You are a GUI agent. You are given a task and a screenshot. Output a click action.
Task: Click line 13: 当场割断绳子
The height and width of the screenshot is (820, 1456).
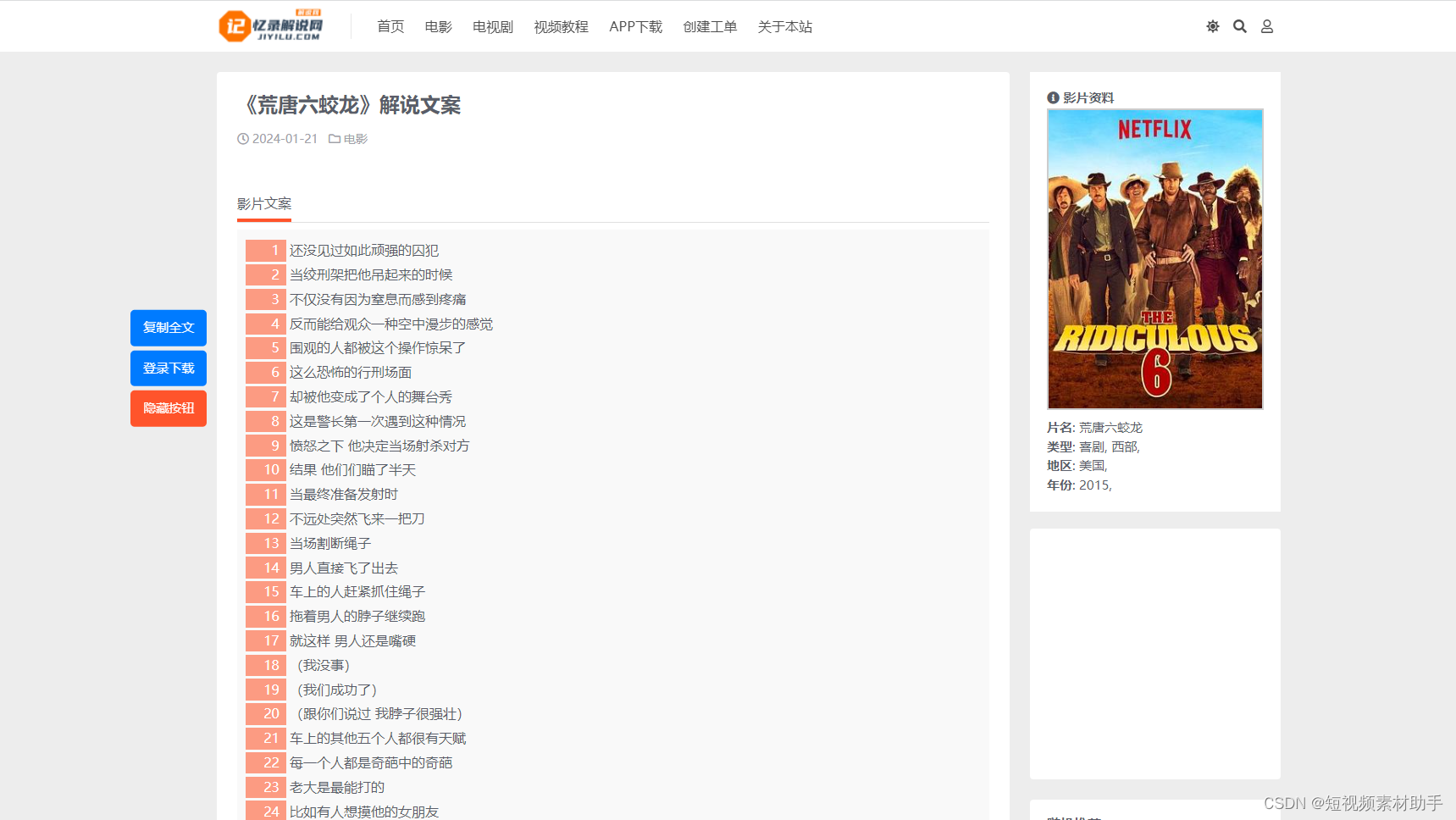point(330,544)
